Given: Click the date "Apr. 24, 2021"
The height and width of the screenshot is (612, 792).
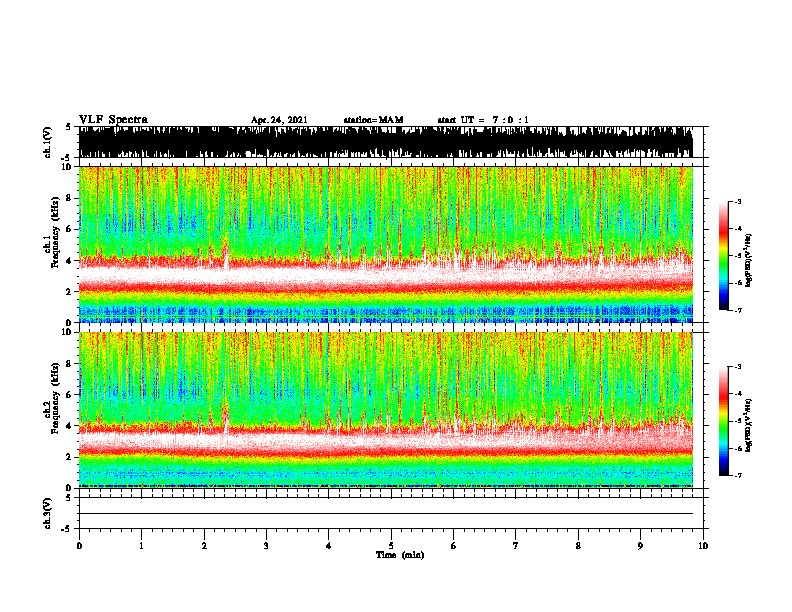Looking at the screenshot, I should coord(279,120).
